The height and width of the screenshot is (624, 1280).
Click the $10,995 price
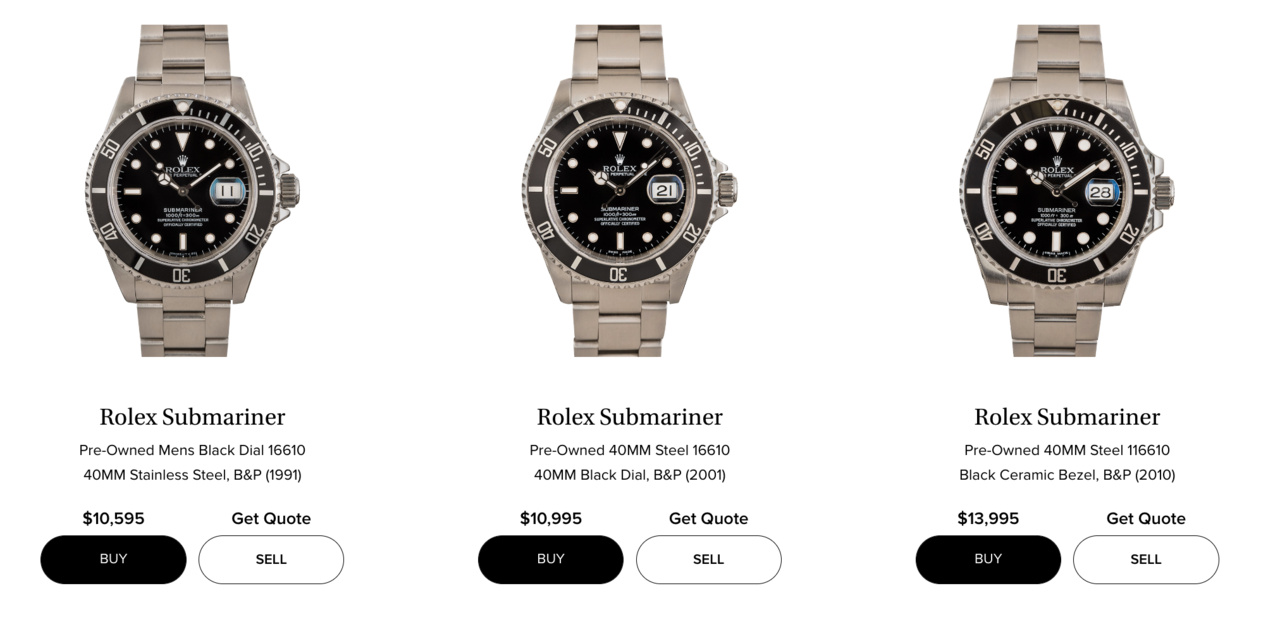pos(551,518)
